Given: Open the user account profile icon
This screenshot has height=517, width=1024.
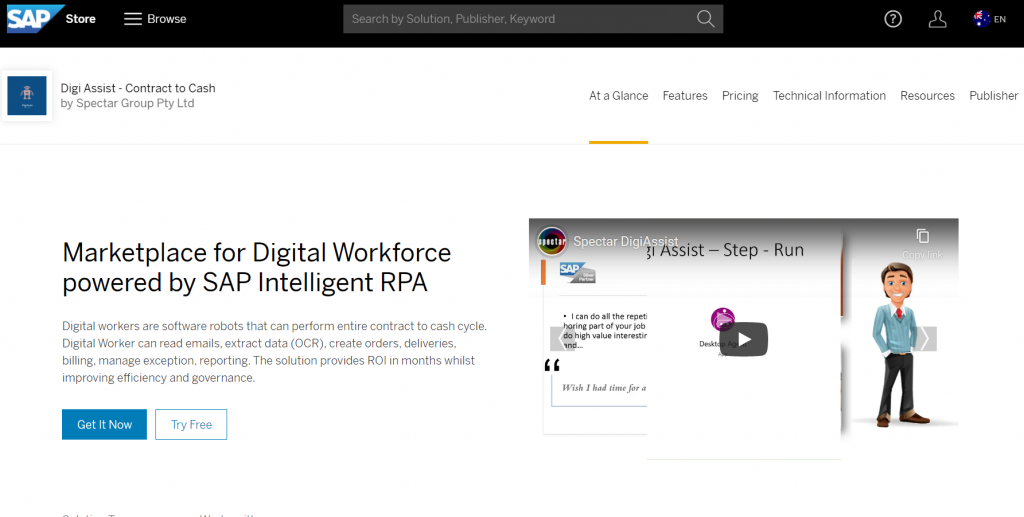Looking at the screenshot, I should 937,19.
